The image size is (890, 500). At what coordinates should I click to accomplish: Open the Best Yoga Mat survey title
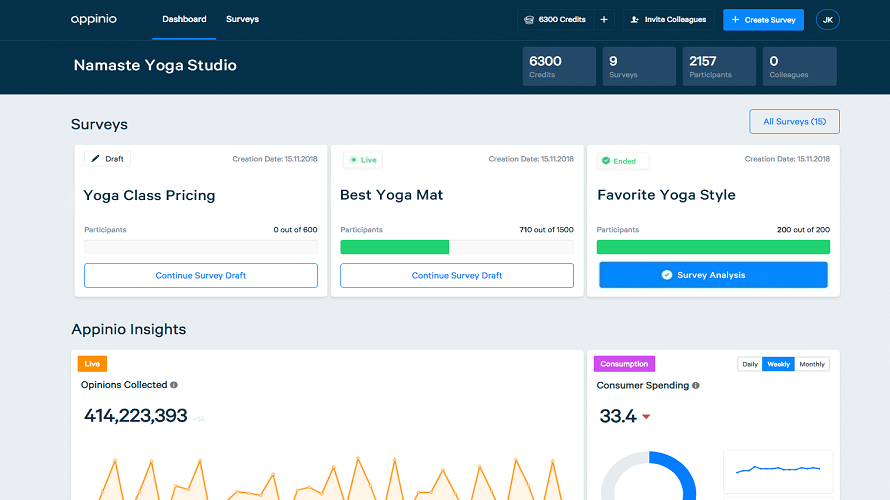[391, 195]
